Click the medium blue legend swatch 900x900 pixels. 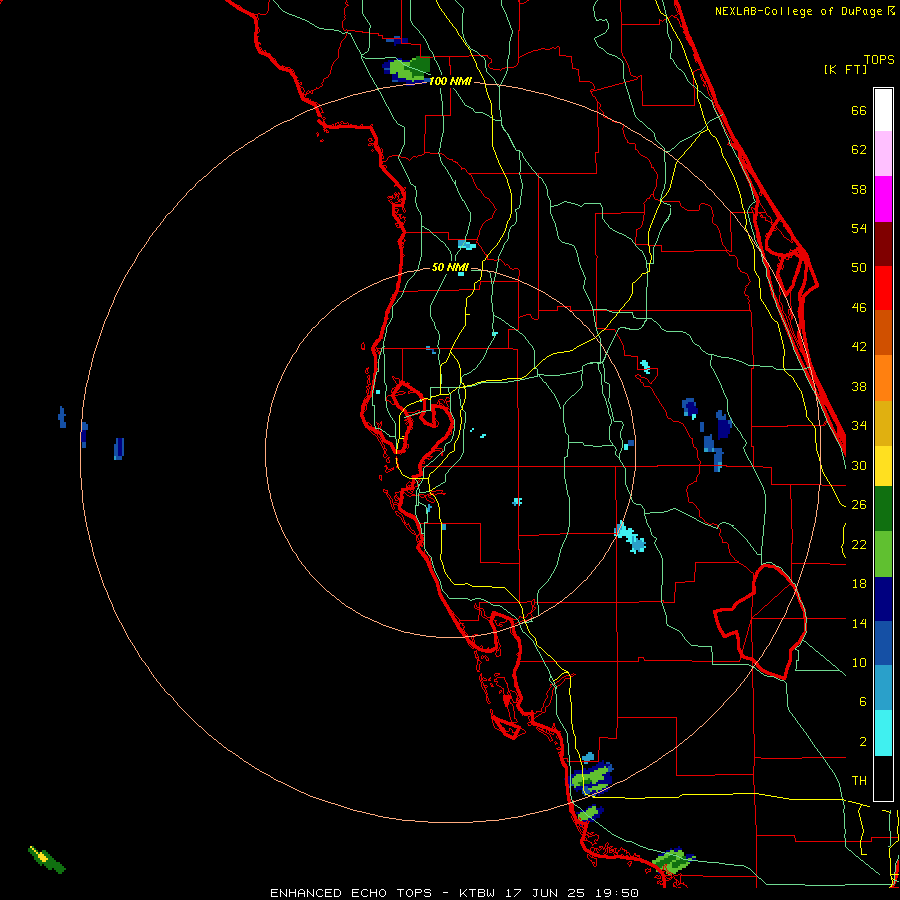coord(883,643)
